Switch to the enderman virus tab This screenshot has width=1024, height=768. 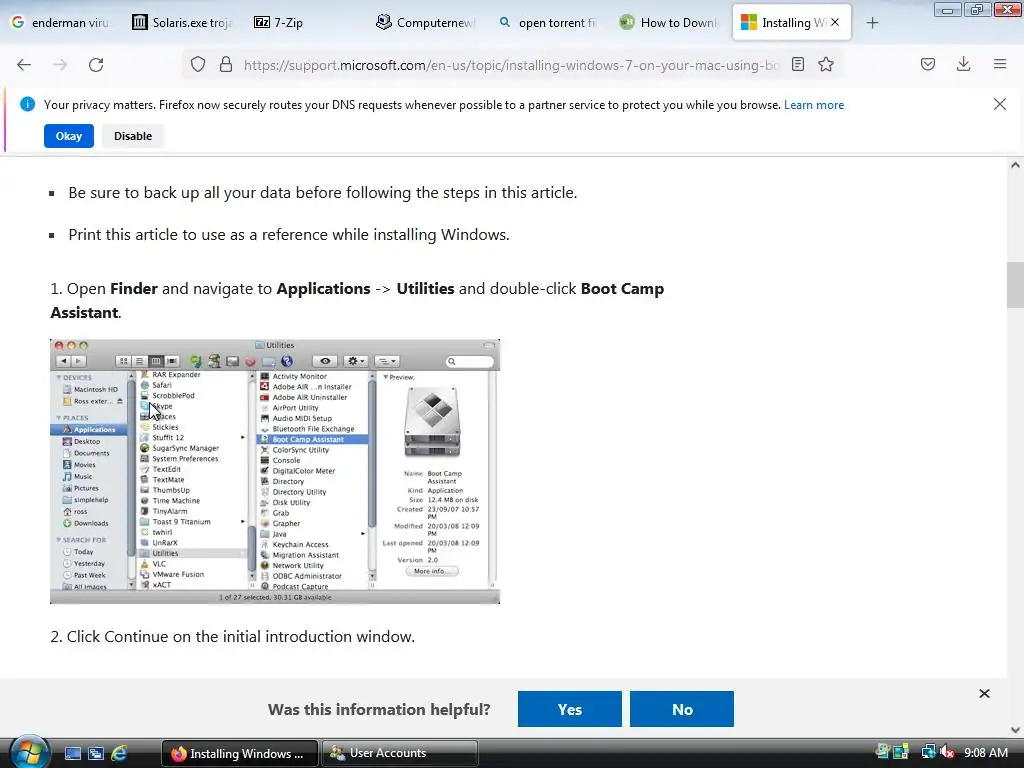[x=60, y=22]
